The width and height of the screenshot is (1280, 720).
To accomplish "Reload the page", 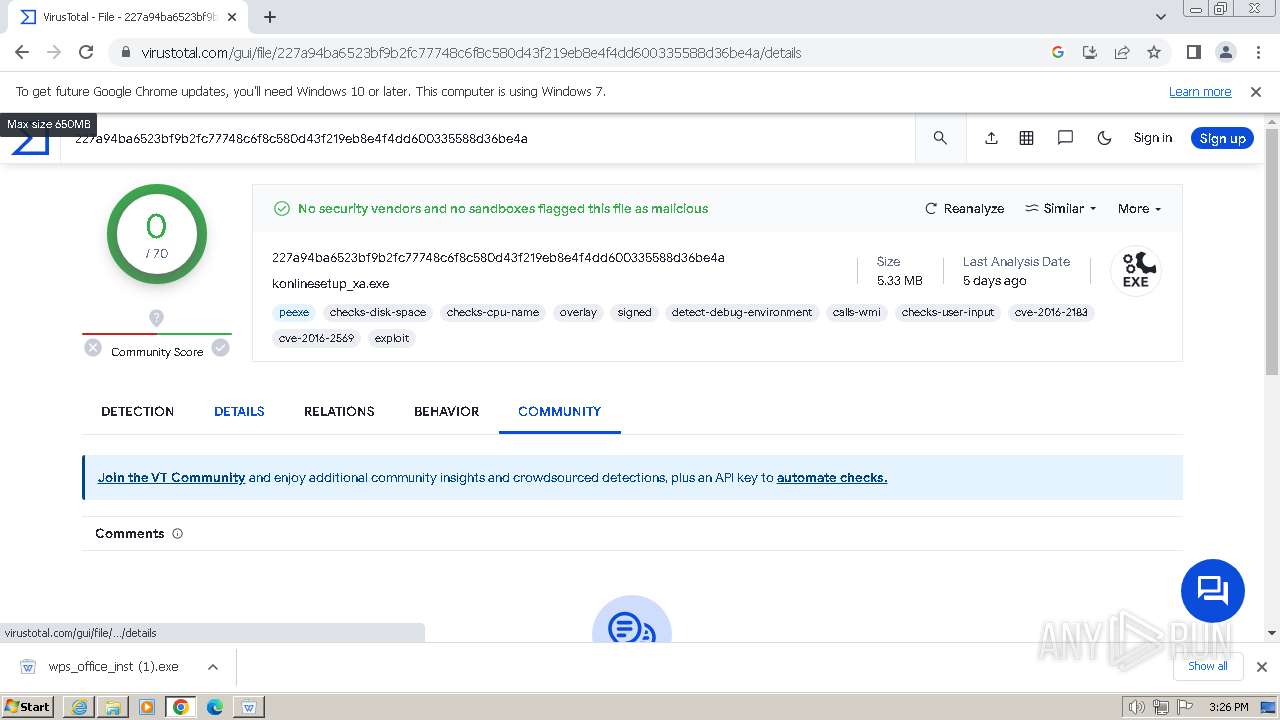I will coord(86,52).
